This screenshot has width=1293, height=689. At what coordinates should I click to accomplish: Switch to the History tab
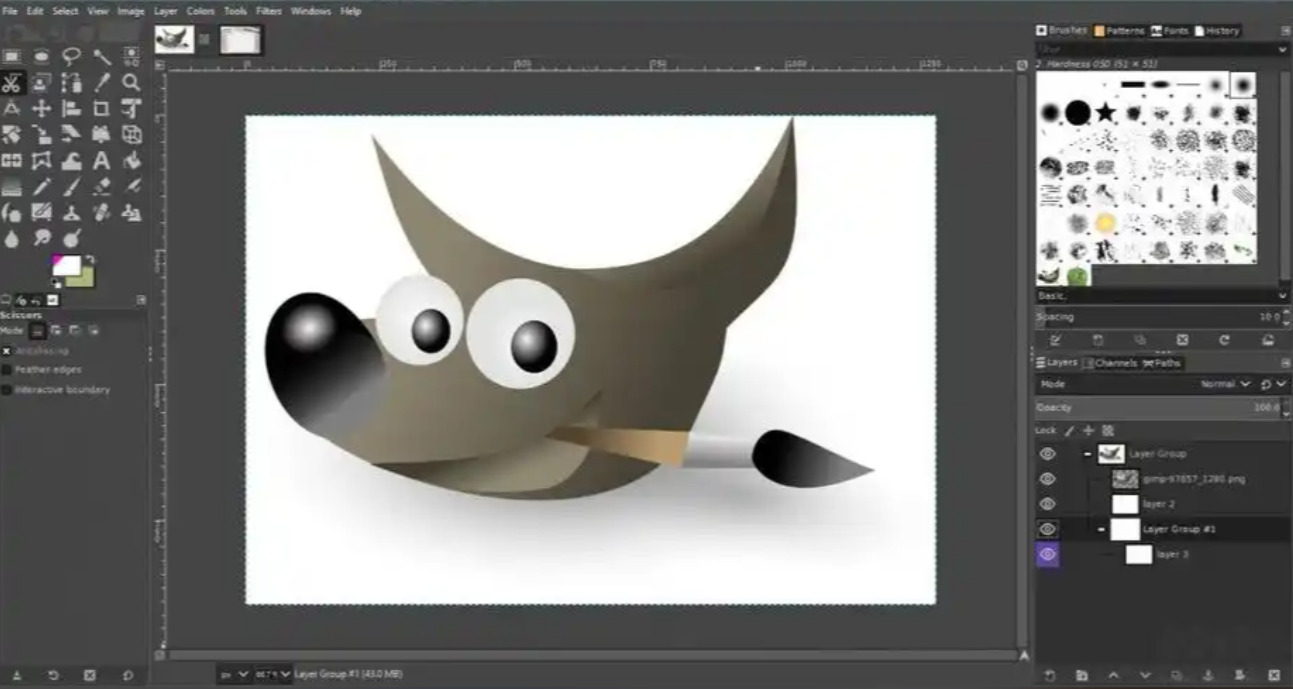(x=1216, y=31)
